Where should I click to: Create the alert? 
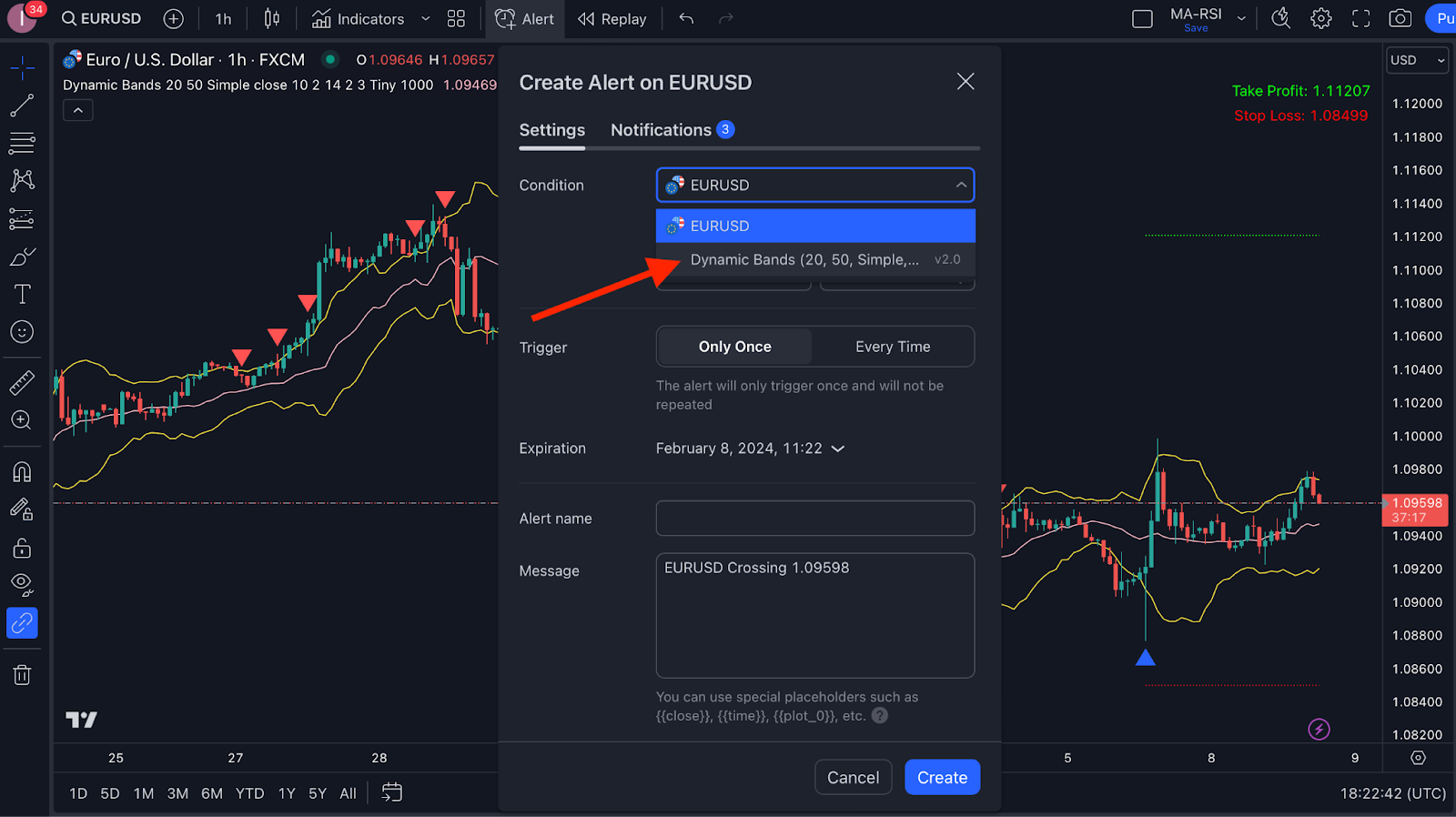(942, 777)
